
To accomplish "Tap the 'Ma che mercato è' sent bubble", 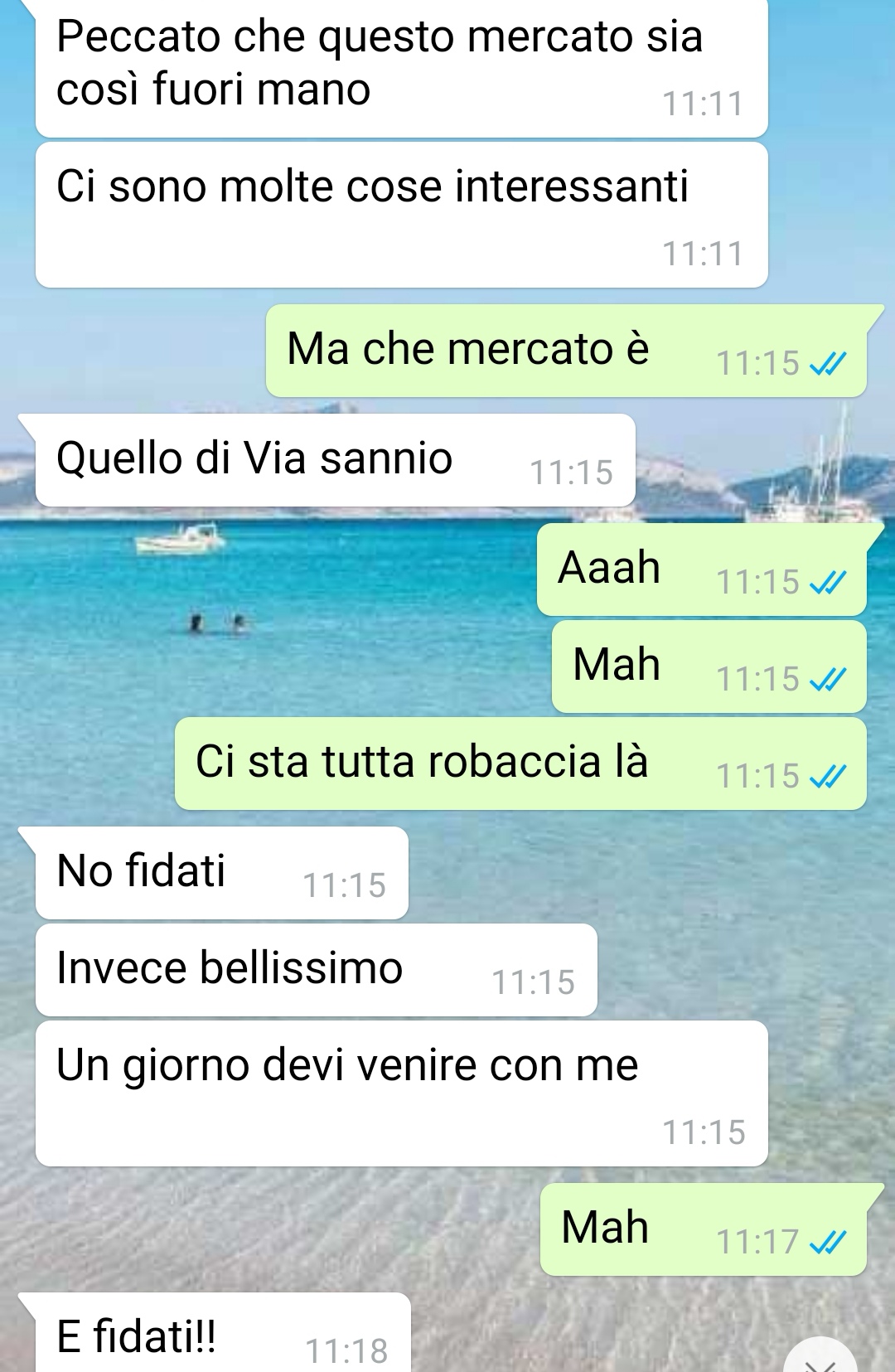I will coord(567,350).
